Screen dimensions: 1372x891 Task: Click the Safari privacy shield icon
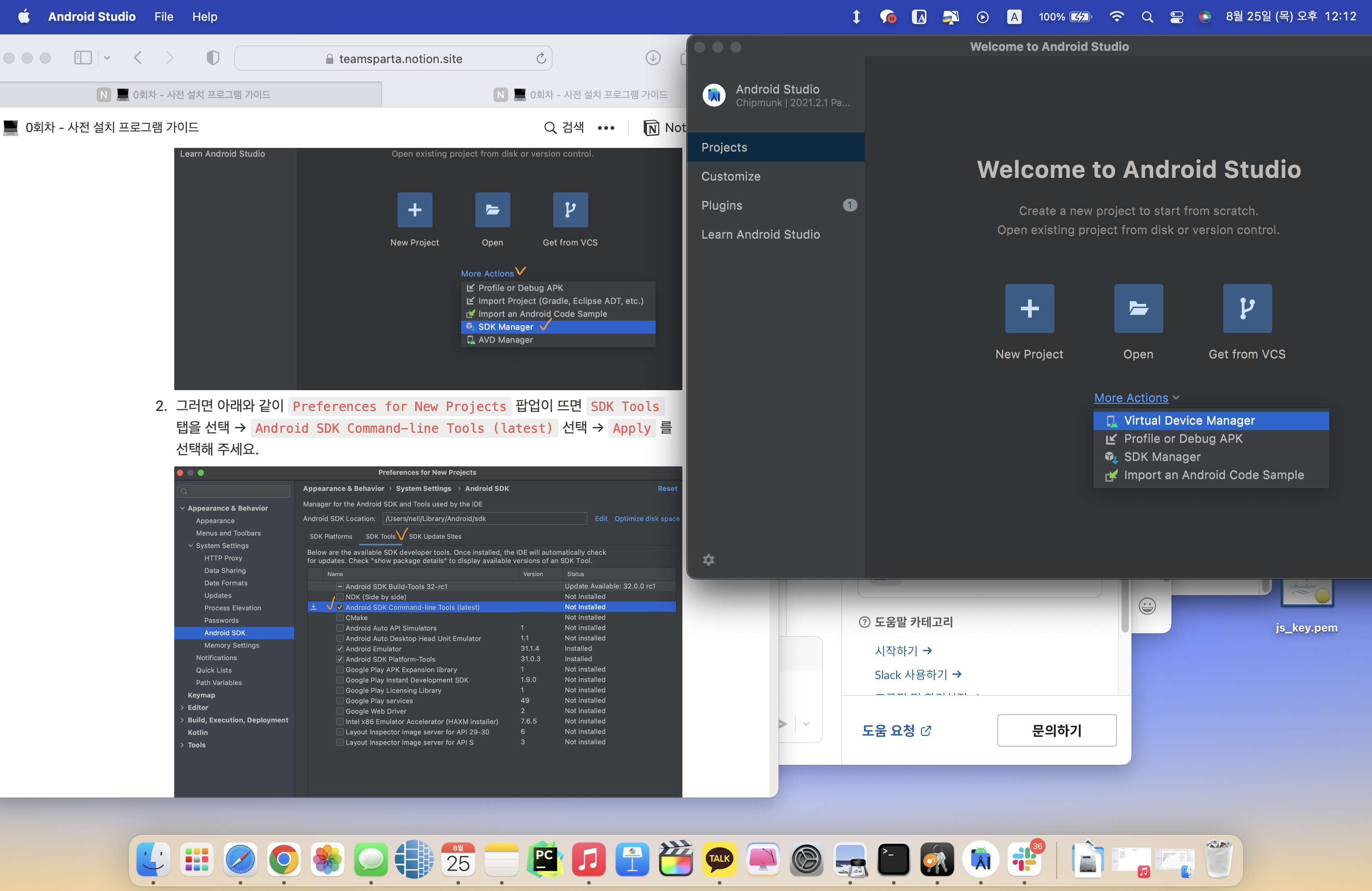click(x=213, y=58)
